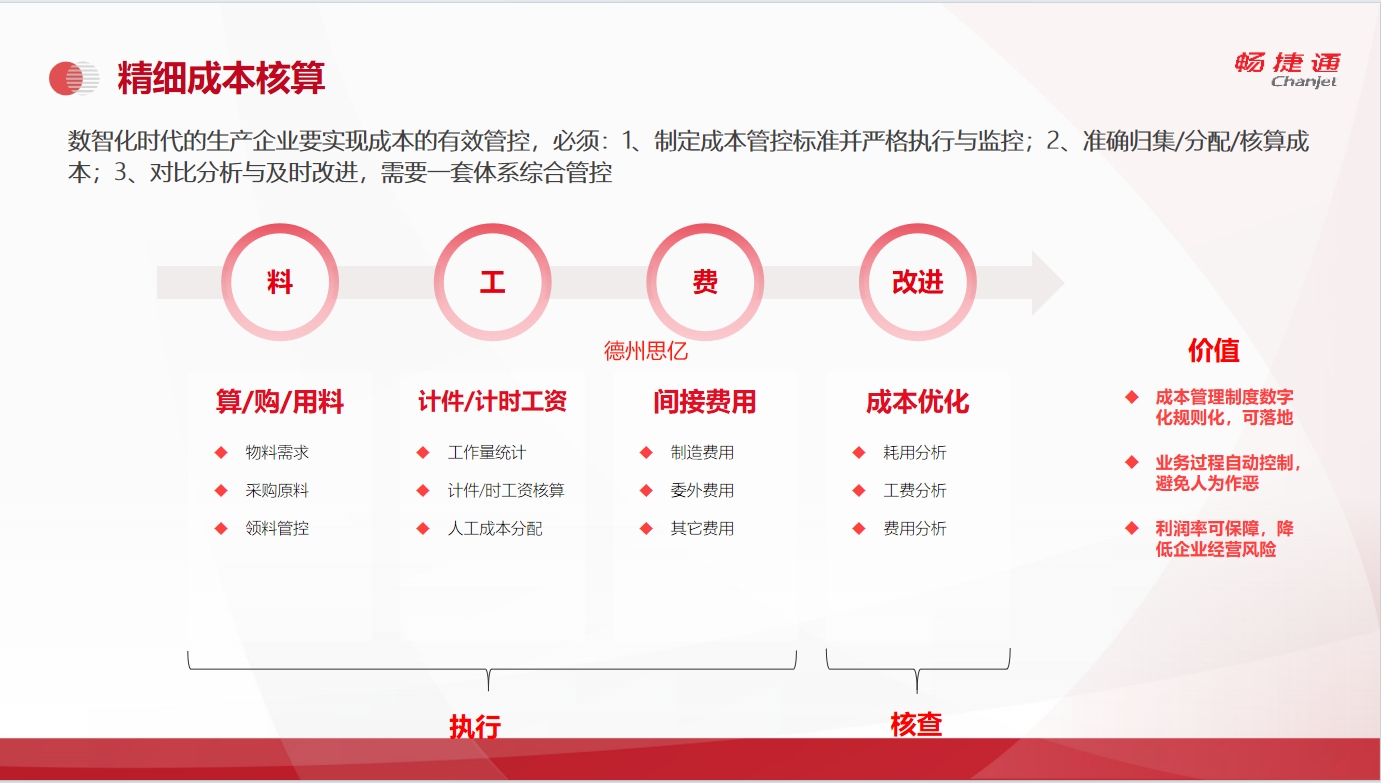Image resolution: width=1381 pixels, height=783 pixels.
Task: Click the bullet item 其它费用
Action: [x=702, y=529]
